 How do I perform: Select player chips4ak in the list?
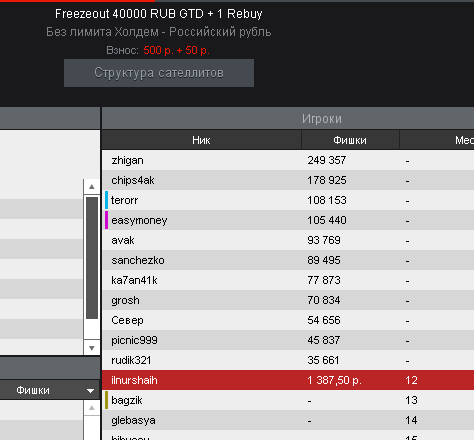[x=288, y=180]
